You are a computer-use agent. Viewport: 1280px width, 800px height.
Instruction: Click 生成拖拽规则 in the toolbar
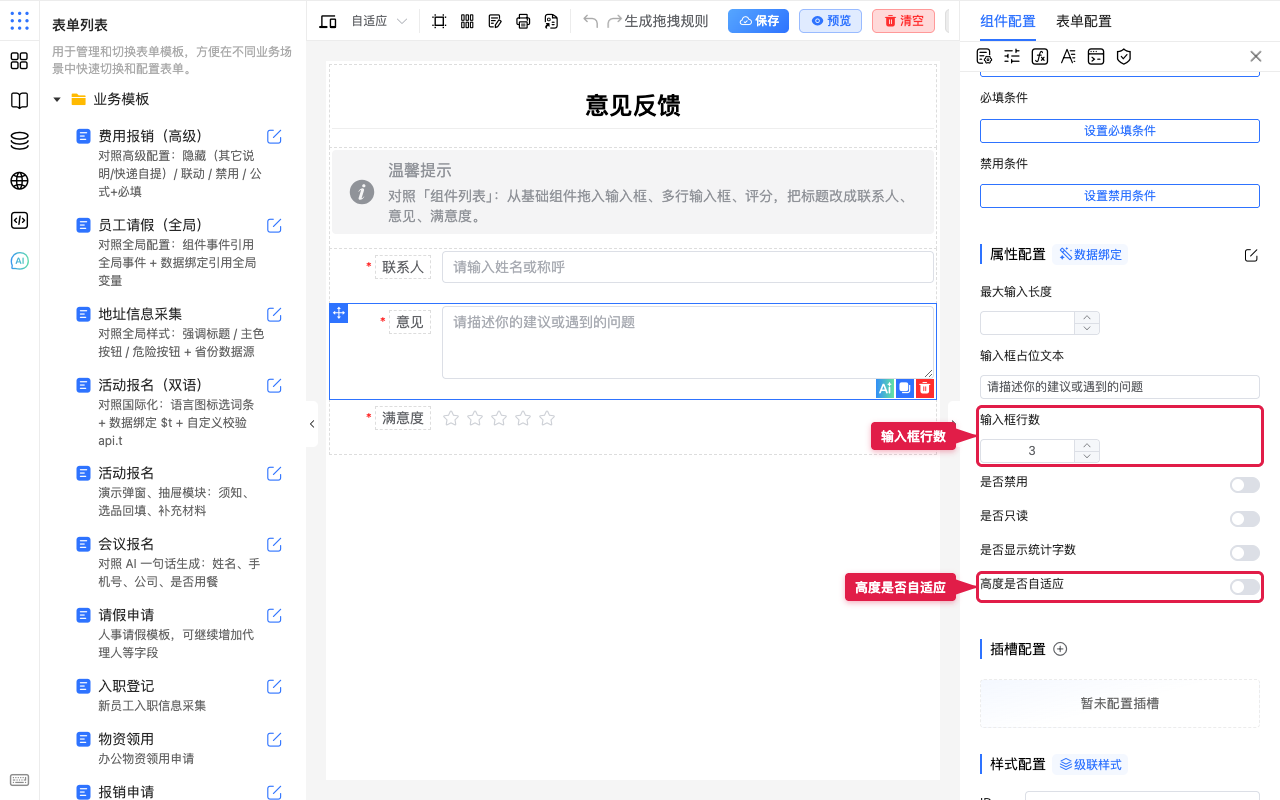coord(666,21)
